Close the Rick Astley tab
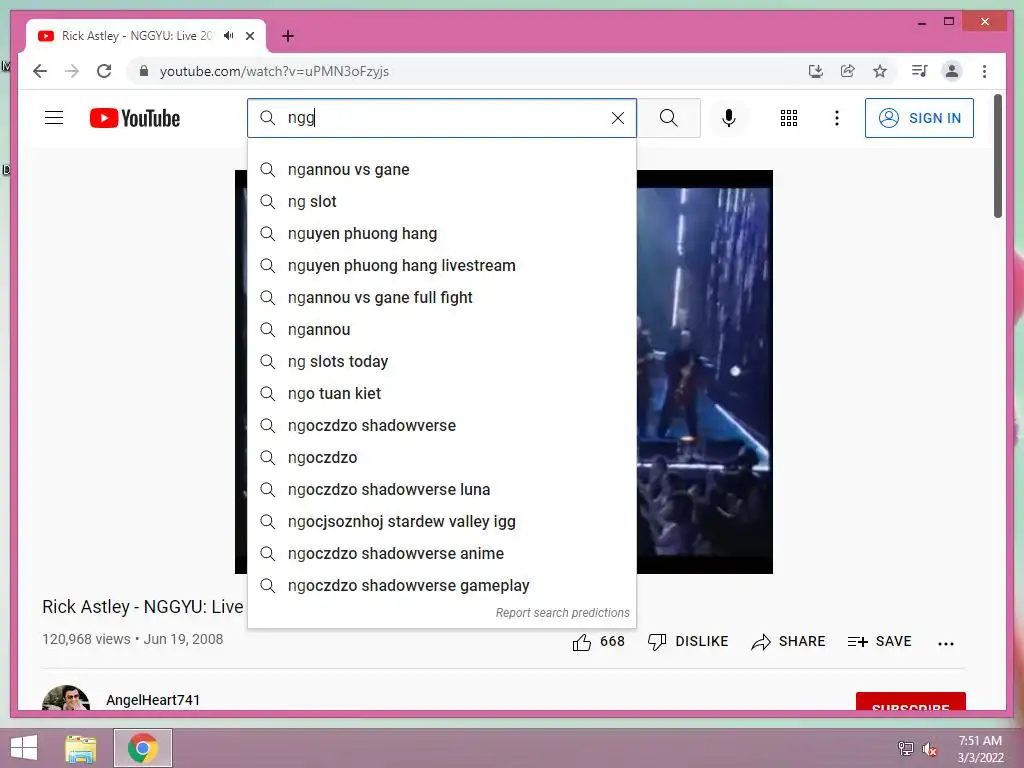 pos(249,36)
